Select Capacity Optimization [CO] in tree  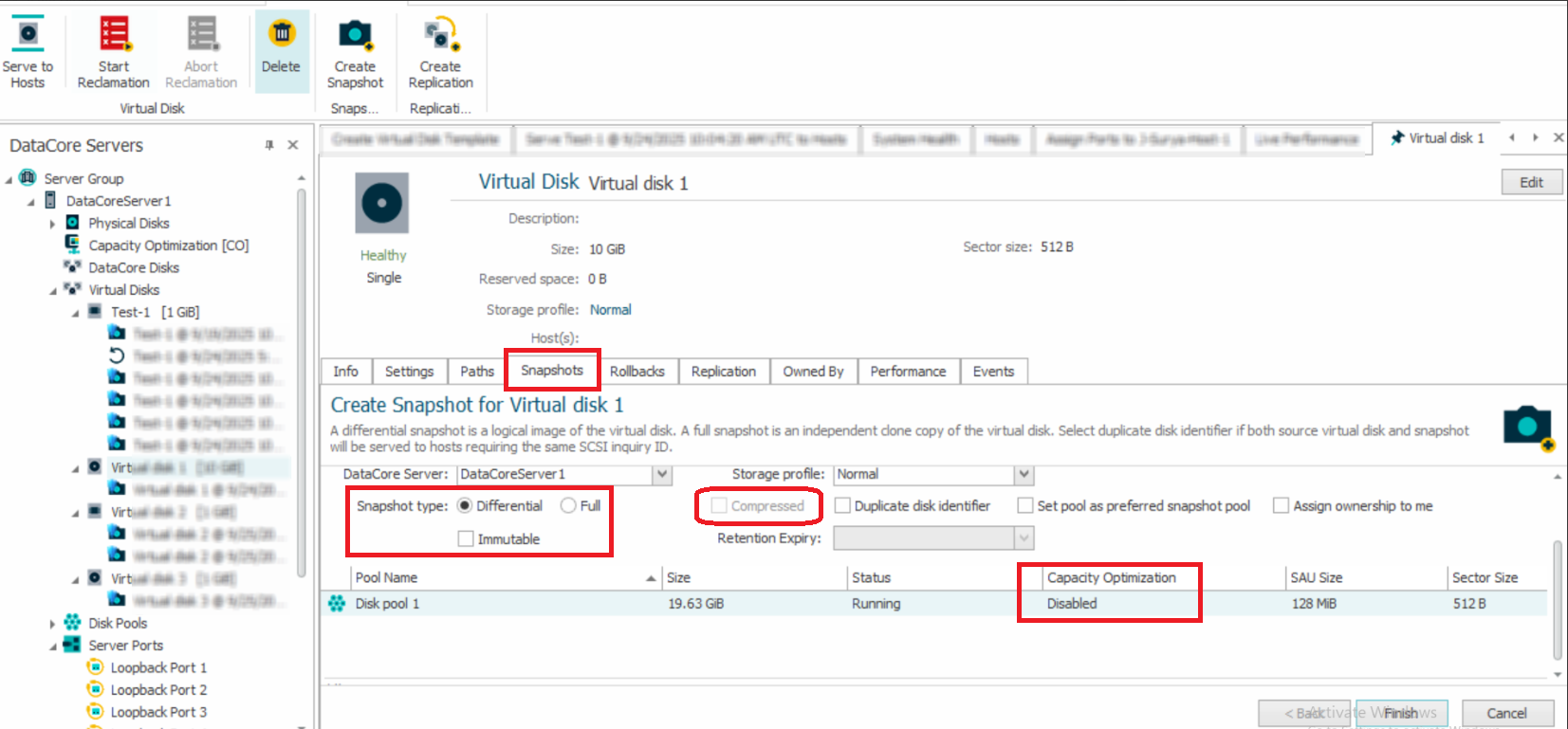[168, 246]
